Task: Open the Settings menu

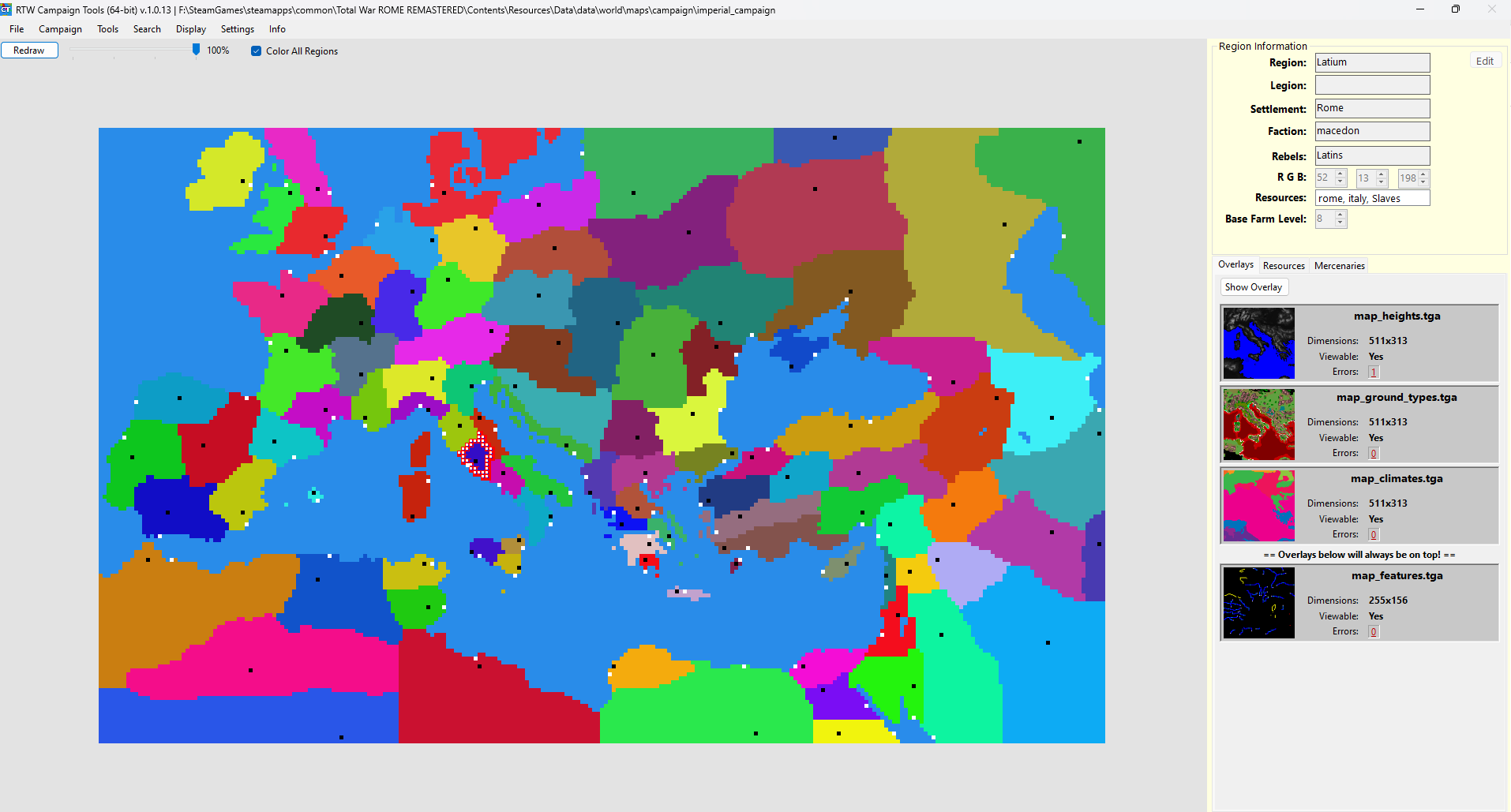Action: (237, 29)
